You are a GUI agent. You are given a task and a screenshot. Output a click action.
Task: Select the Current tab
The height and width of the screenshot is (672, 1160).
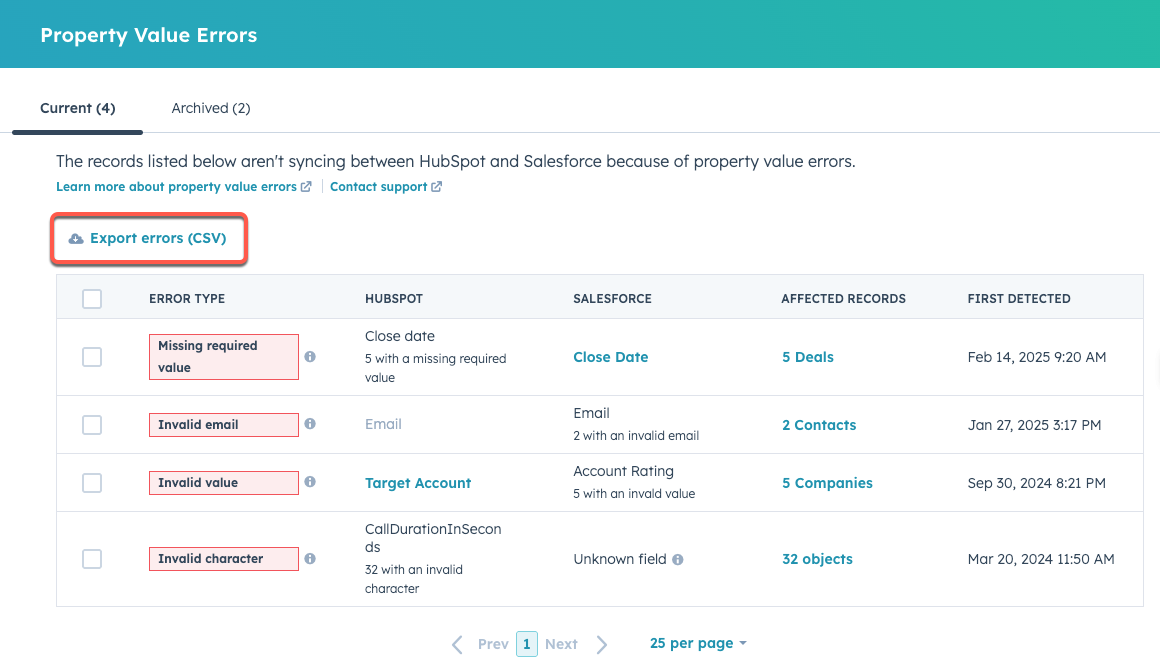77,107
